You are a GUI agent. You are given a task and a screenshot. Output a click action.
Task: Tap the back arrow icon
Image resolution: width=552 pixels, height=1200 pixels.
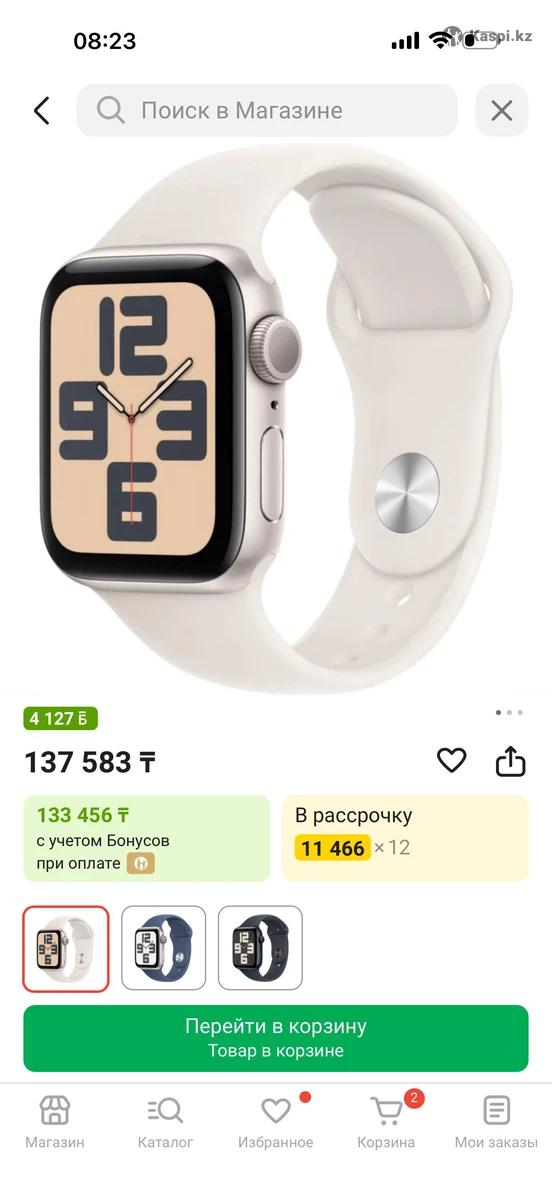pyautogui.click(x=41, y=110)
